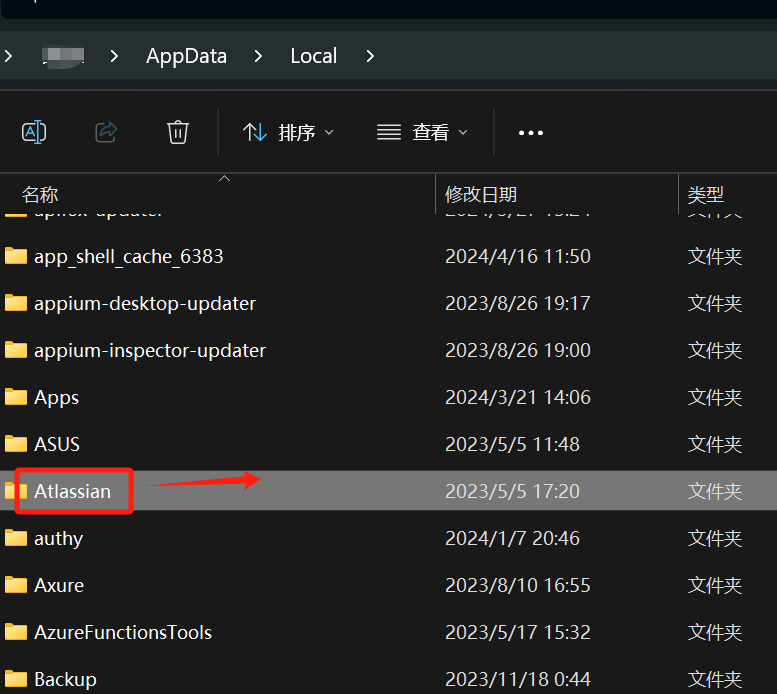777x694 pixels.
Task: Open the three-dots more options menu
Action: click(x=530, y=132)
